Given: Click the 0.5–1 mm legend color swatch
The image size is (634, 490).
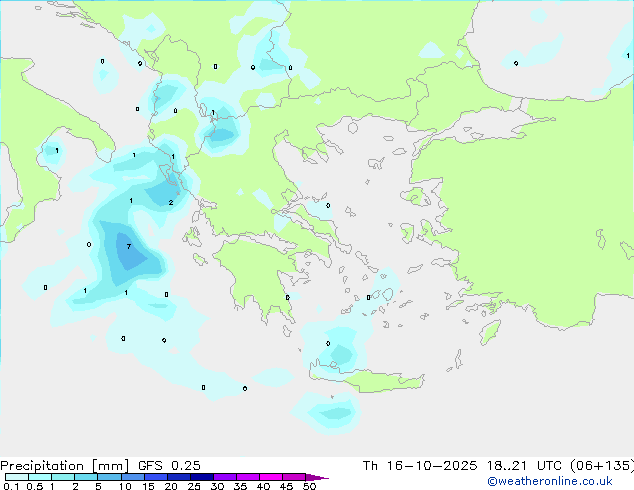Looking at the screenshot, I should coord(40,477).
